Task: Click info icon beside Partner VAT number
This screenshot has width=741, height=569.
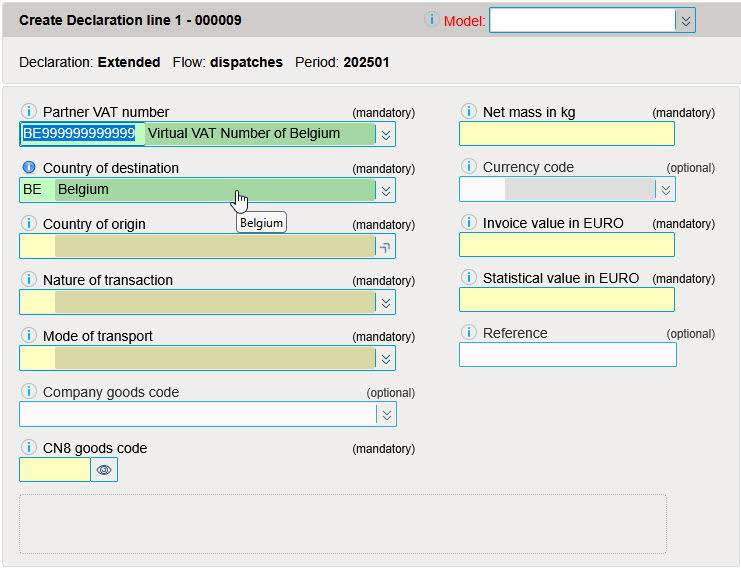Action: (x=28, y=112)
